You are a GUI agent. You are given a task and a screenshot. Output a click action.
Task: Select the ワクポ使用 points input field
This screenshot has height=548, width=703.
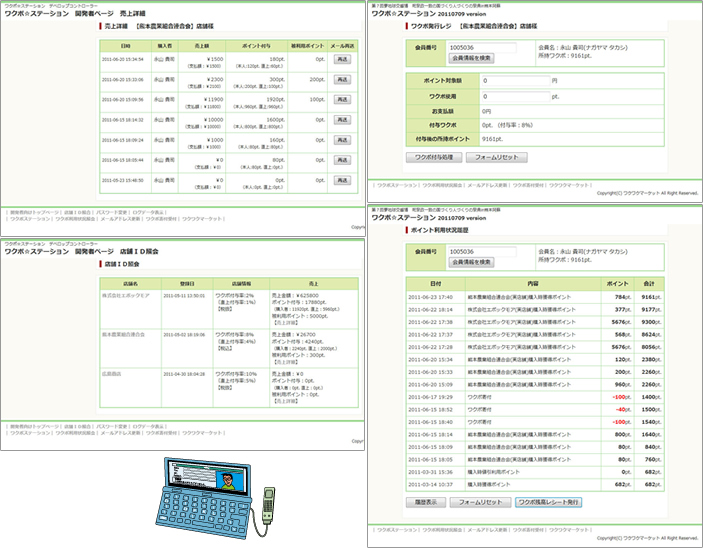(x=513, y=97)
